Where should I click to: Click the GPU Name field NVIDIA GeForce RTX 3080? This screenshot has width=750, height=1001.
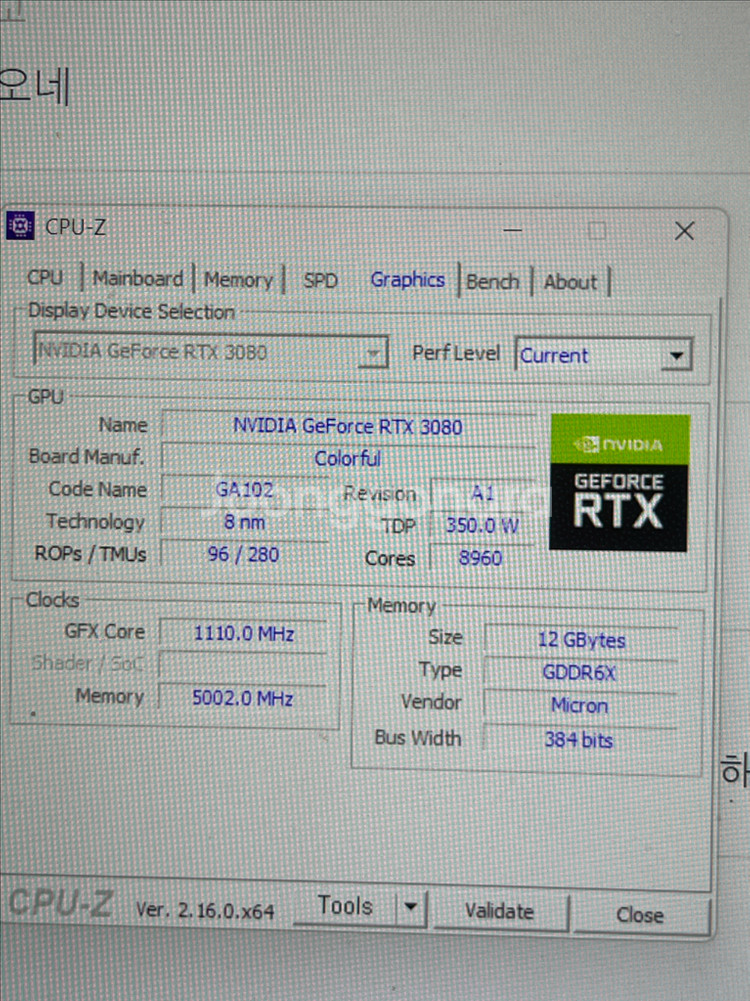348,426
